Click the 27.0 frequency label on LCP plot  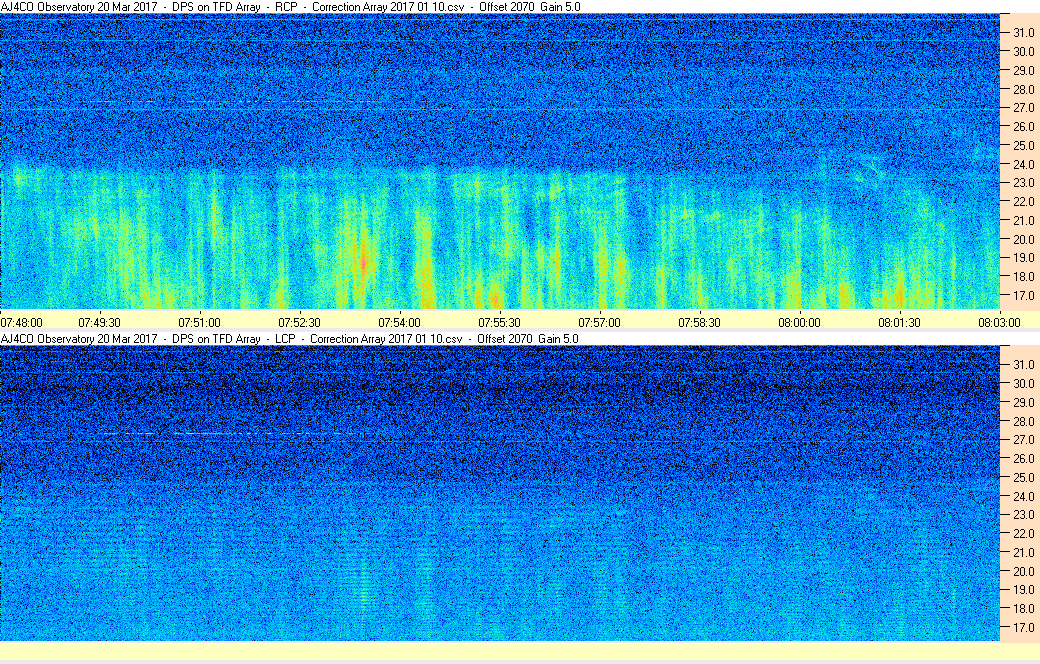[1023, 440]
